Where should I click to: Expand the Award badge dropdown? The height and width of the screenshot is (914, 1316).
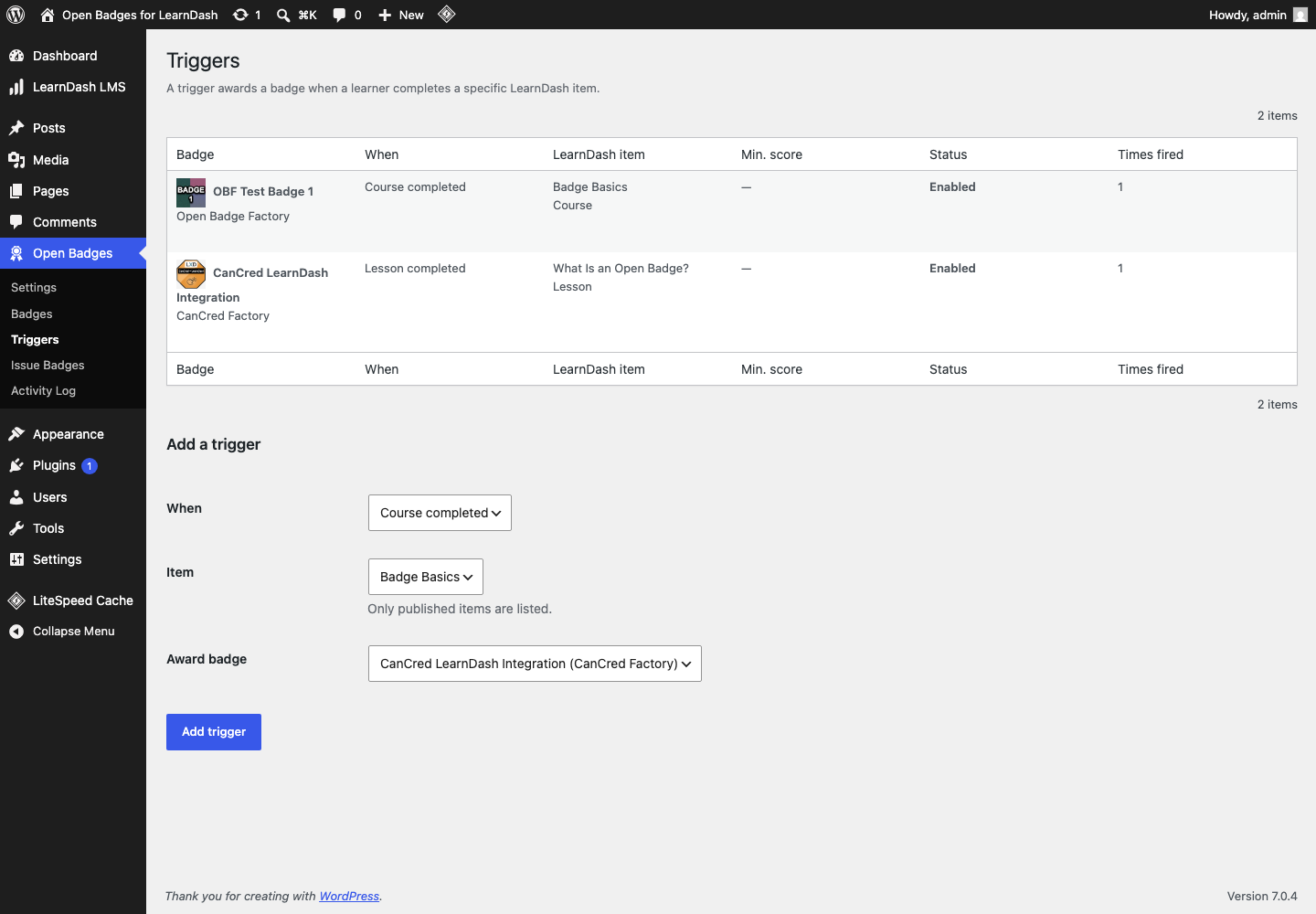click(x=535, y=664)
